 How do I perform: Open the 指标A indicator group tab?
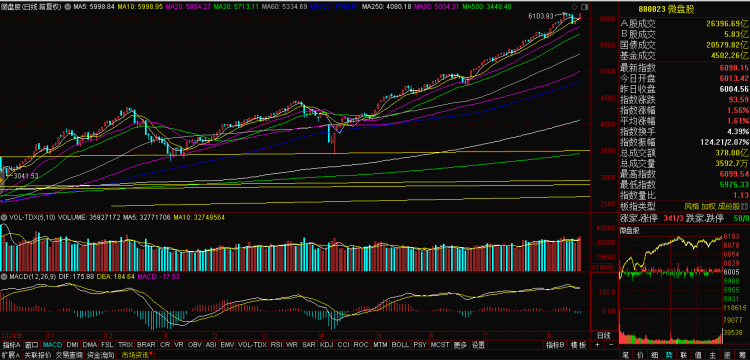(11, 345)
